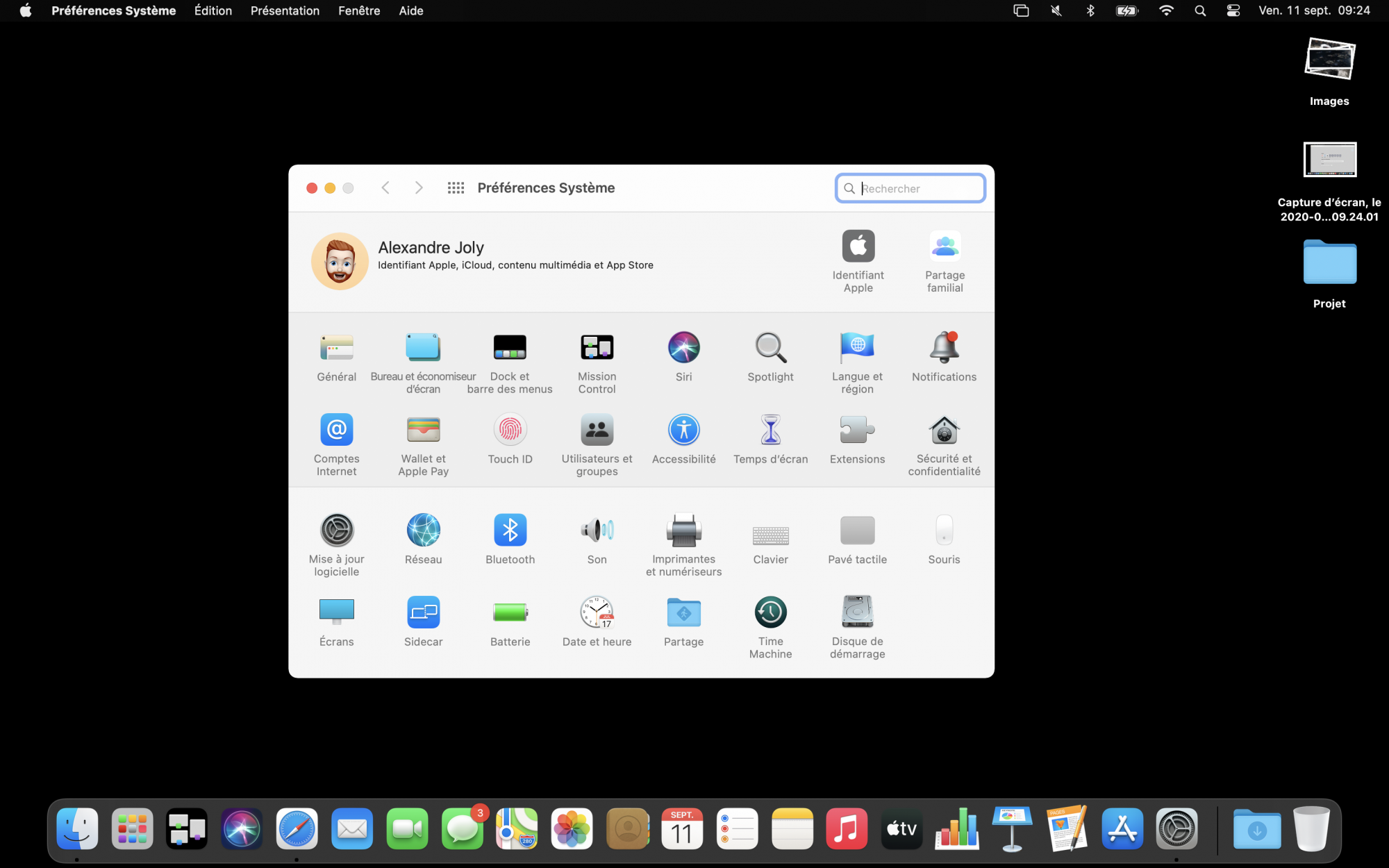Image resolution: width=1389 pixels, height=868 pixels.
Task: Click the Bluetooth menu bar icon
Action: click(x=1090, y=10)
